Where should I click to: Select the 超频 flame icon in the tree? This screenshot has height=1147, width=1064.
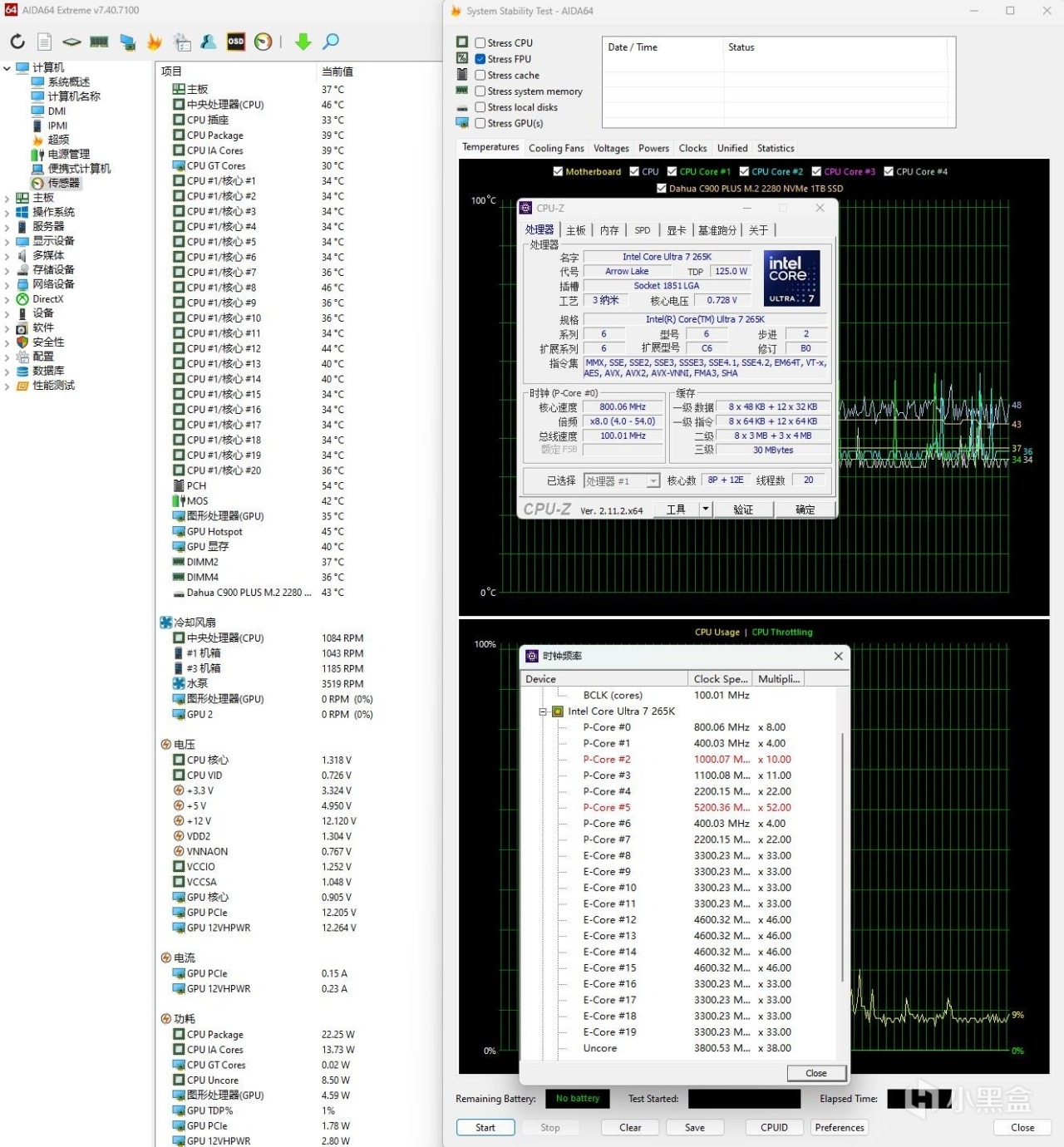pos(37,140)
